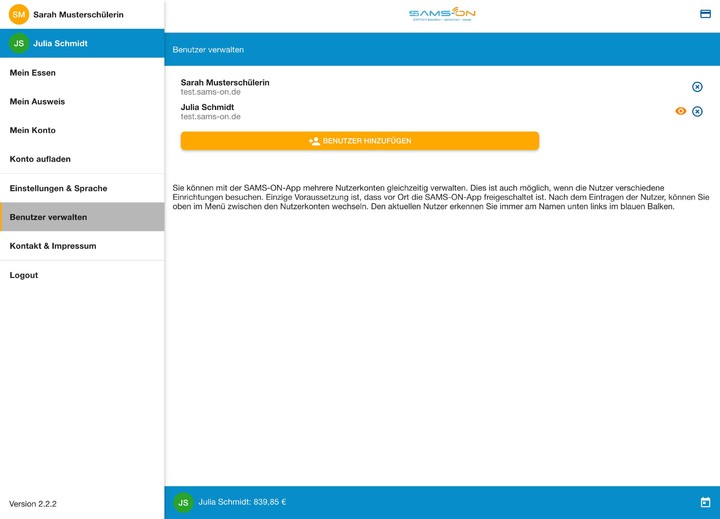Image resolution: width=720 pixels, height=519 pixels.
Task: Click the JS avatar in bottom bar
Action: [183, 502]
